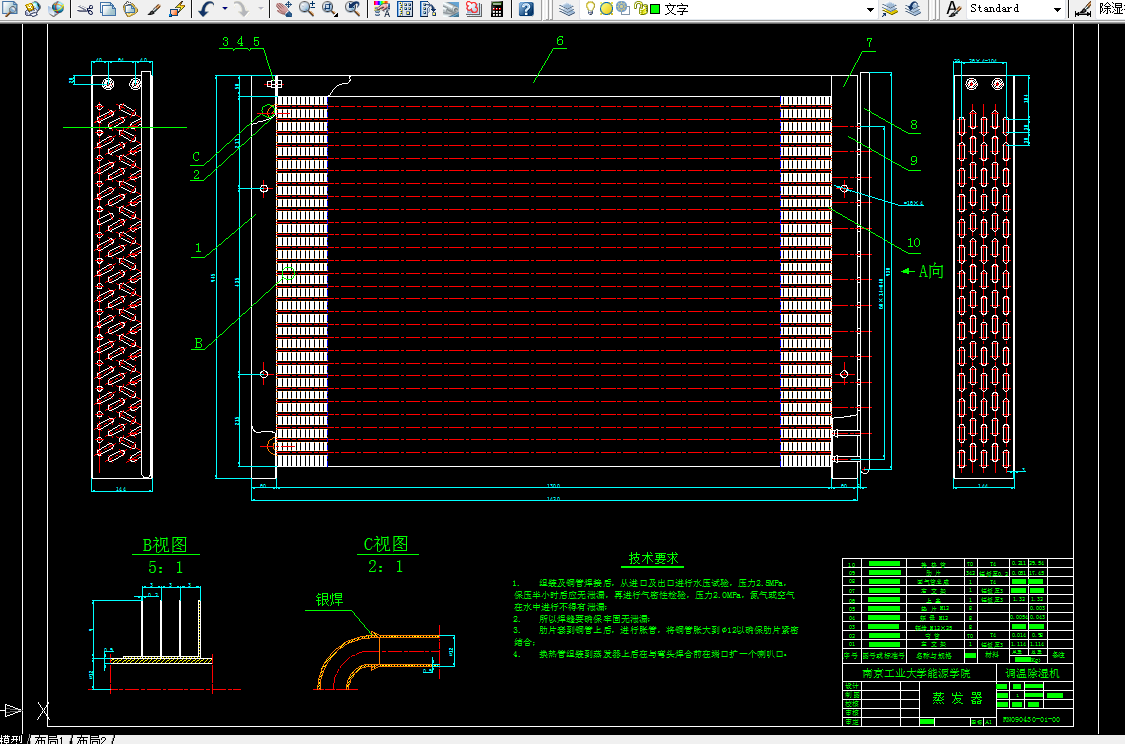Open the Undo history dropdown arrow
The height and width of the screenshot is (744, 1125).
click(x=225, y=9)
